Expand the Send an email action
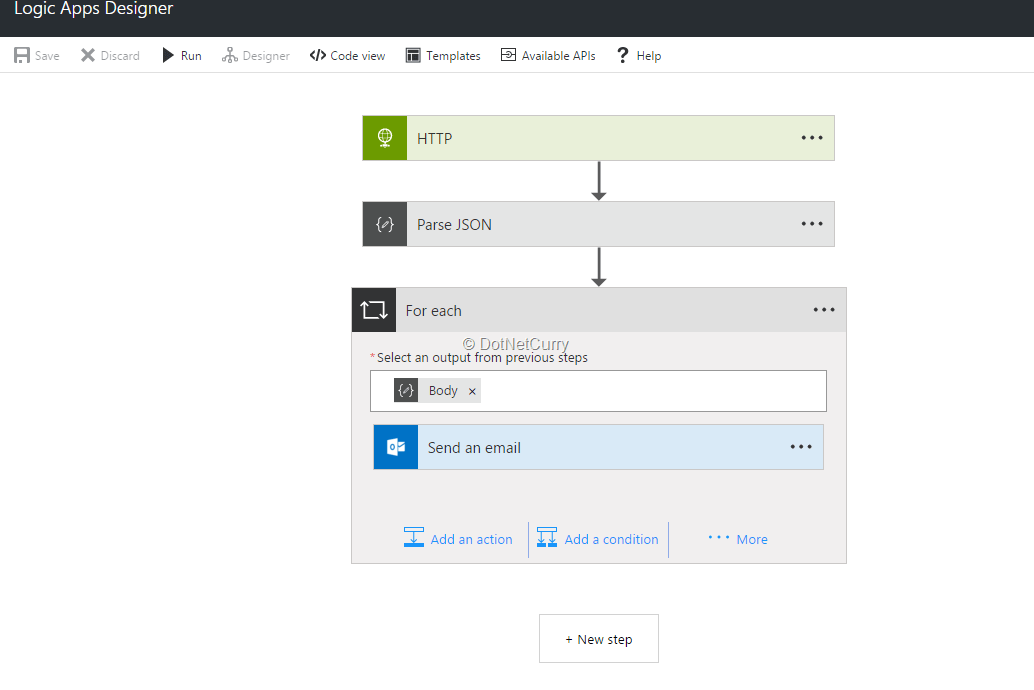 click(598, 447)
